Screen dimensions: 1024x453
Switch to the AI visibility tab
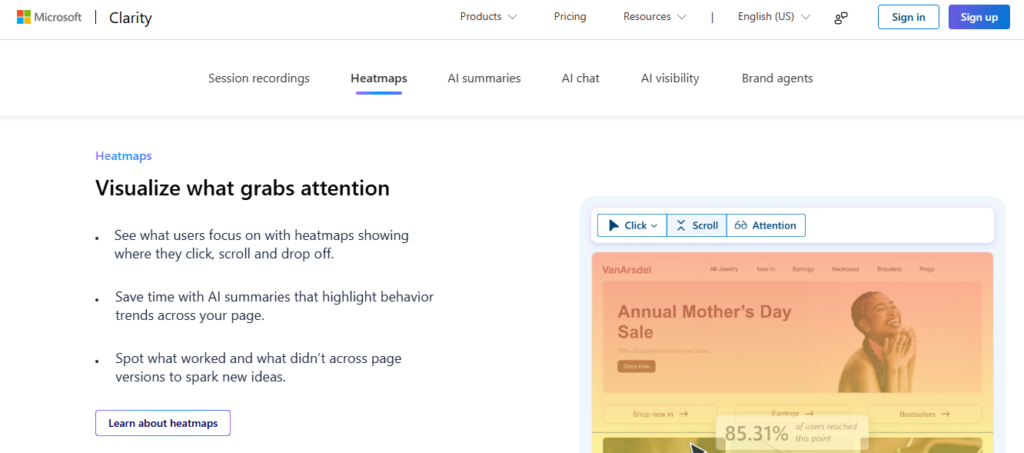(x=670, y=78)
